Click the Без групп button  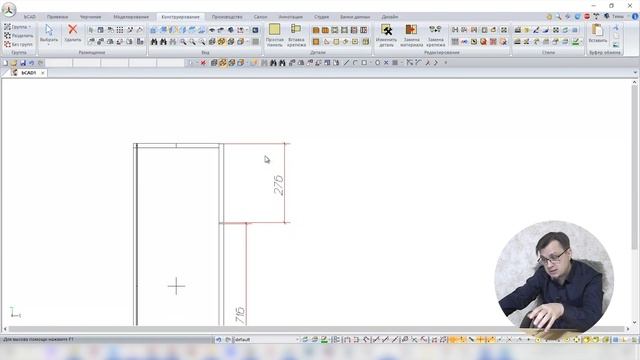click(18, 44)
